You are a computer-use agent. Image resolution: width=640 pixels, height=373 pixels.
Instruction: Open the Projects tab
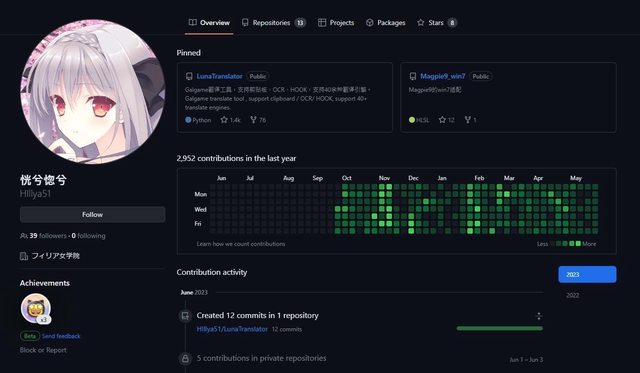(336, 23)
